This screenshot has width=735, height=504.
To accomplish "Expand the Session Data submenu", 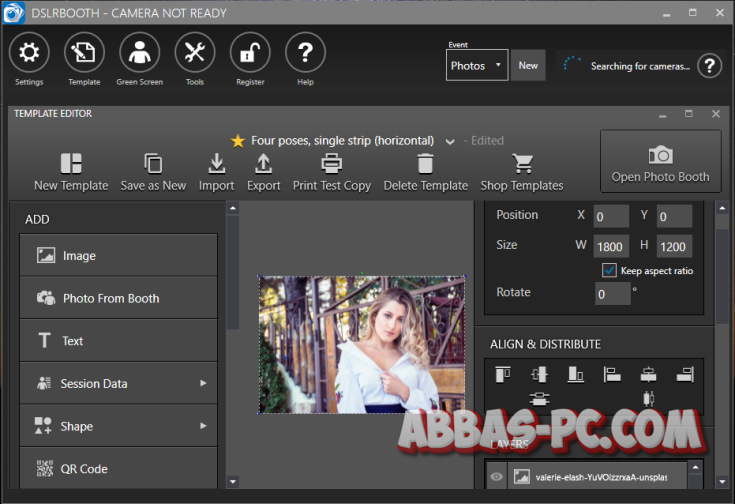I will 203,383.
